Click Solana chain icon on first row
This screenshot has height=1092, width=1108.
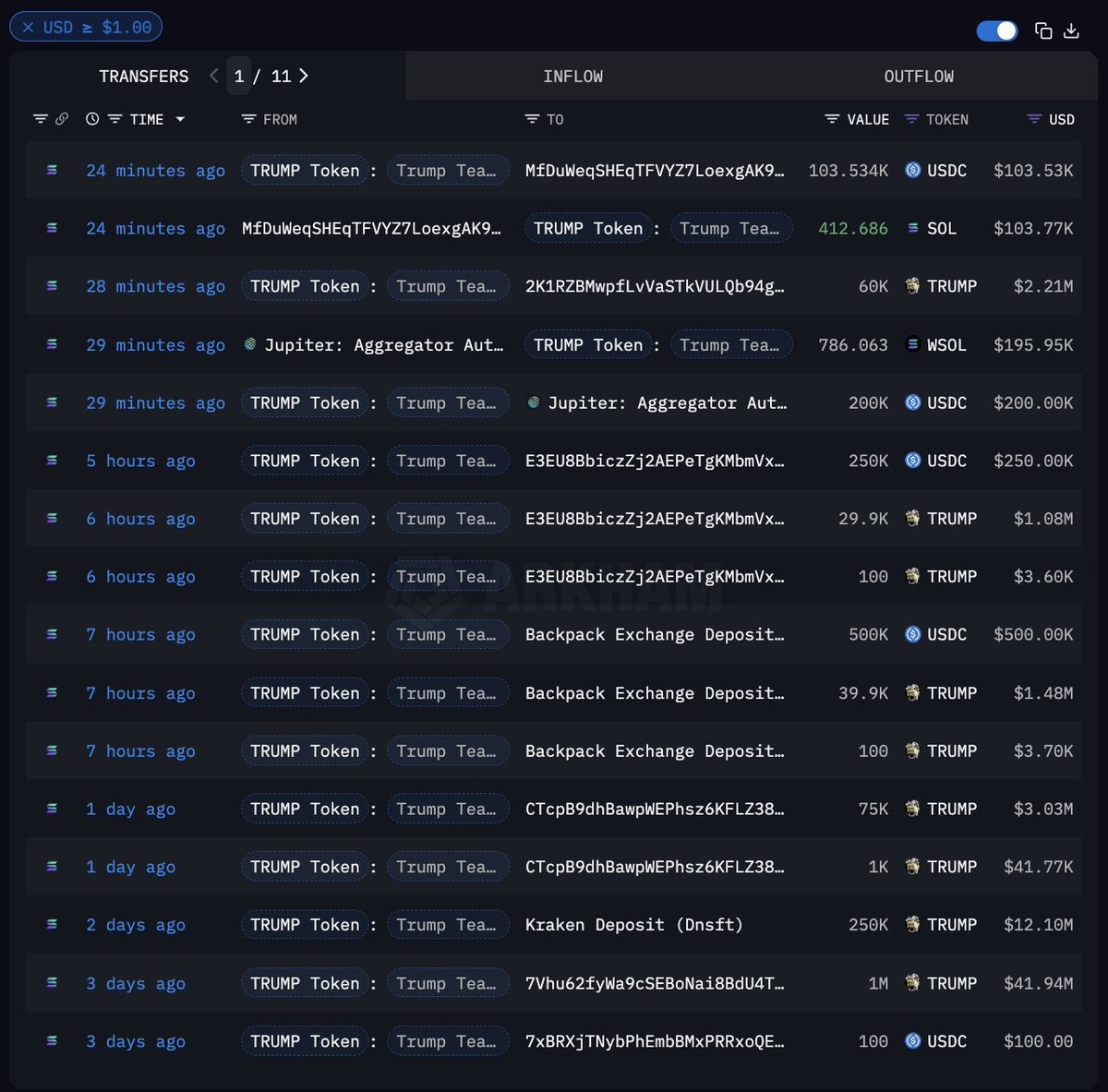pyautogui.click(x=52, y=170)
